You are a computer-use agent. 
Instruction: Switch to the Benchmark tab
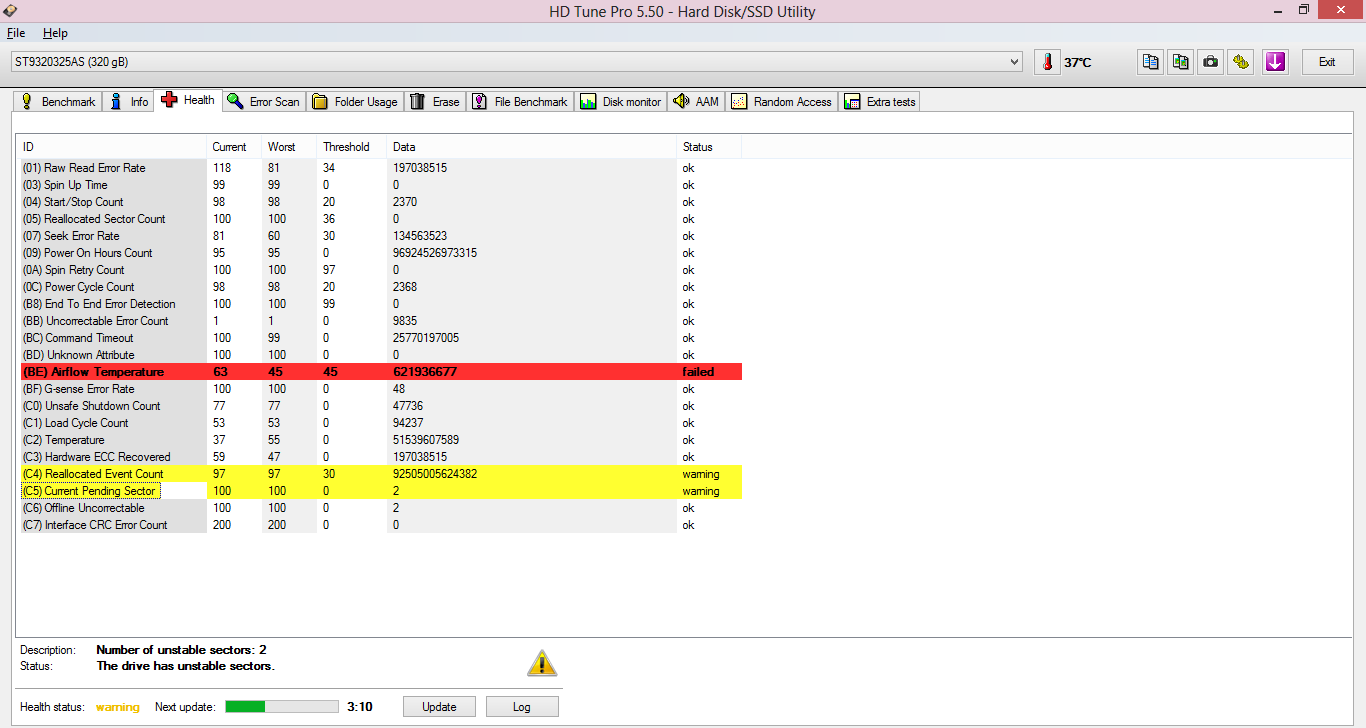click(58, 101)
